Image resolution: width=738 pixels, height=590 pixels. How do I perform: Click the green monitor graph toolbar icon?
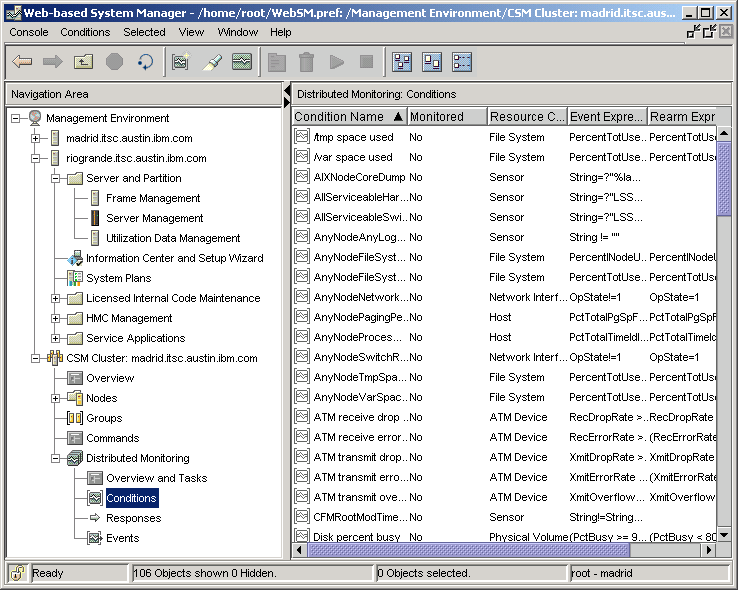coord(242,62)
